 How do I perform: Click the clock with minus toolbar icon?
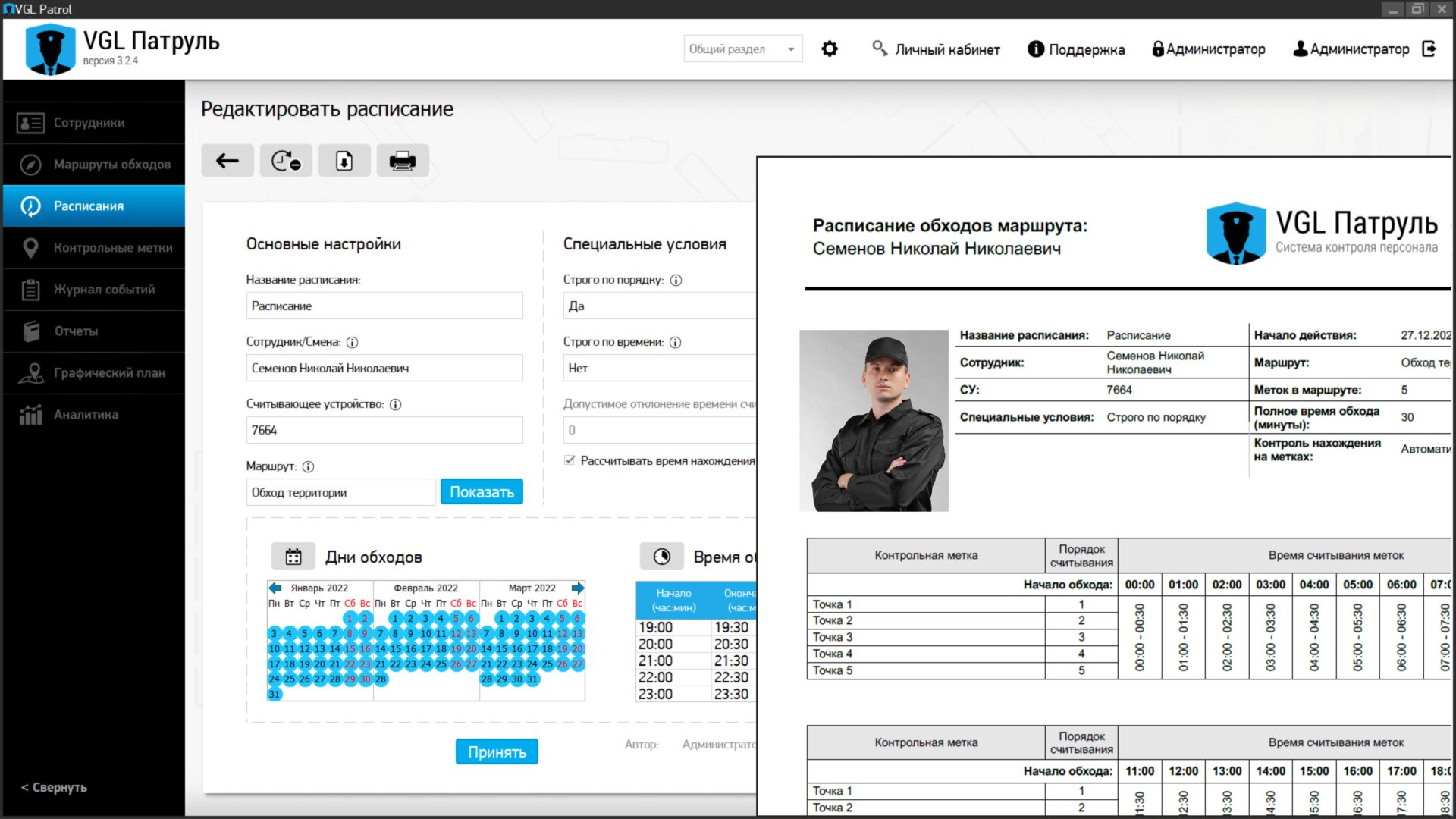[286, 161]
